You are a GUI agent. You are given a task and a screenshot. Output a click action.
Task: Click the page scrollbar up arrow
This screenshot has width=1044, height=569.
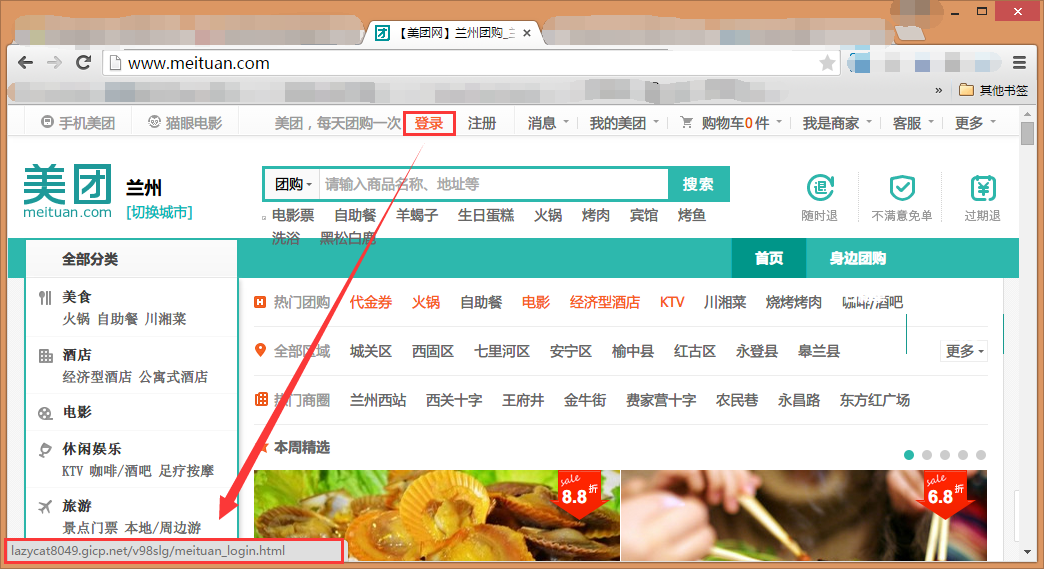click(1028, 114)
